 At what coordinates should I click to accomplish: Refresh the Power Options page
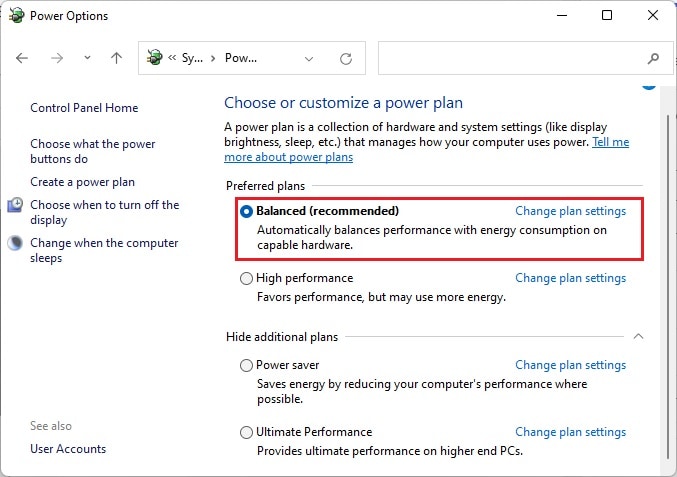click(346, 58)
